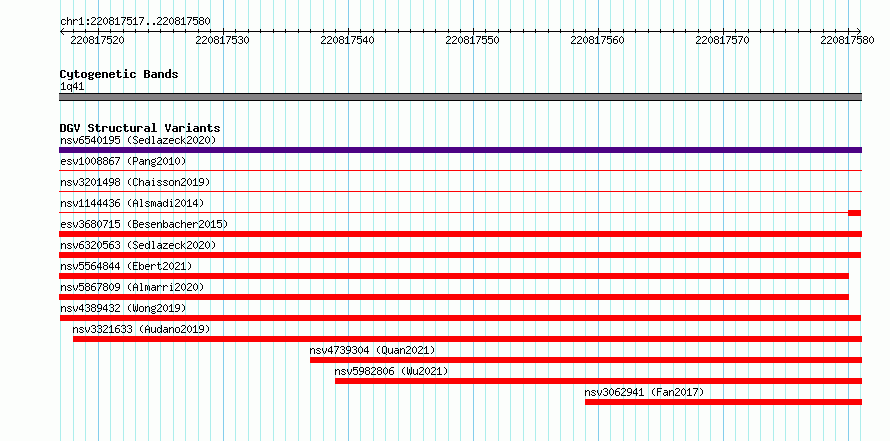The width and height of the screenshot is (890, 441).
Task: Open the nsv5982806 (Wu2021) label
Action: [x=391, y=371]
